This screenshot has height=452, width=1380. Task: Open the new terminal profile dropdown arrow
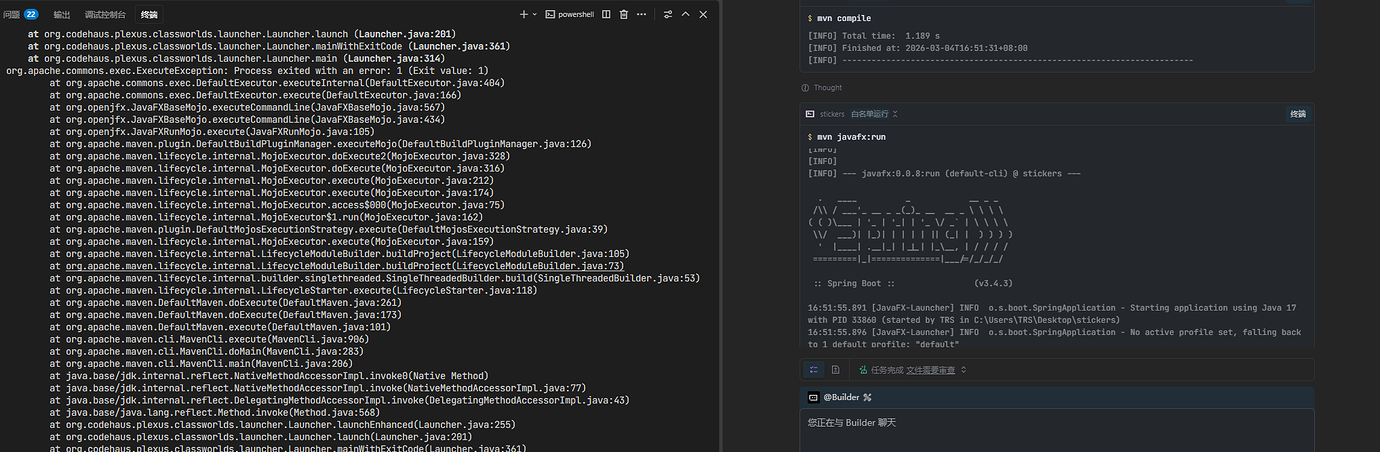pos(535,15)
